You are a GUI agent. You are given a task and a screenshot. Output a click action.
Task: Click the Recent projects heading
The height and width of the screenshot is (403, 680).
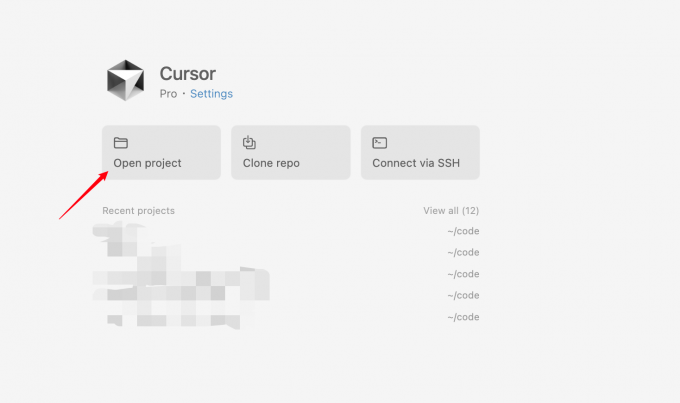pyautogui.click(x=138, y=211)
